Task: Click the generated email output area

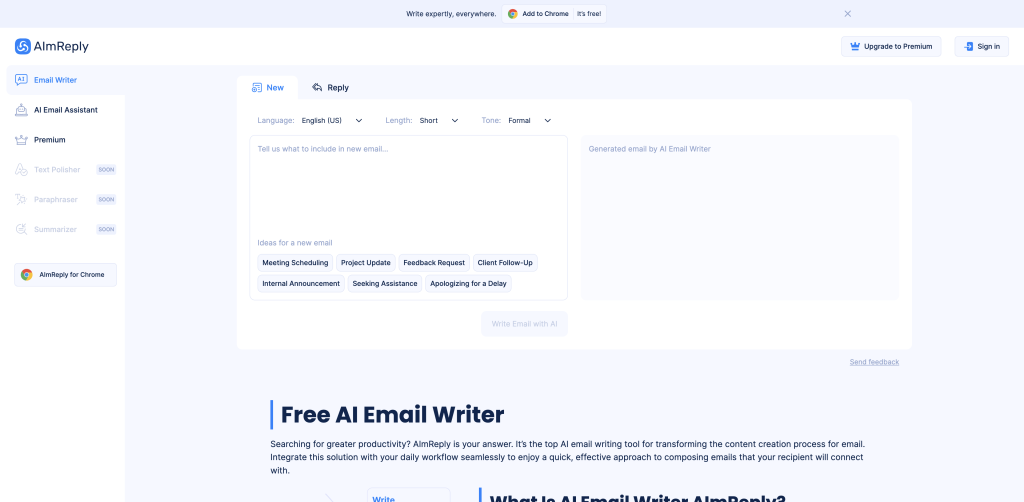Action: (740, 217)
